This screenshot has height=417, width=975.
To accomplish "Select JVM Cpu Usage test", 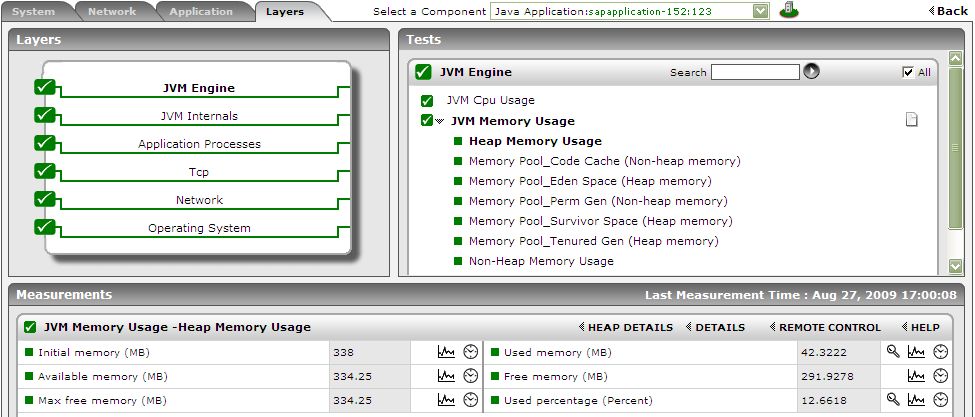I will tap(490, 100).
